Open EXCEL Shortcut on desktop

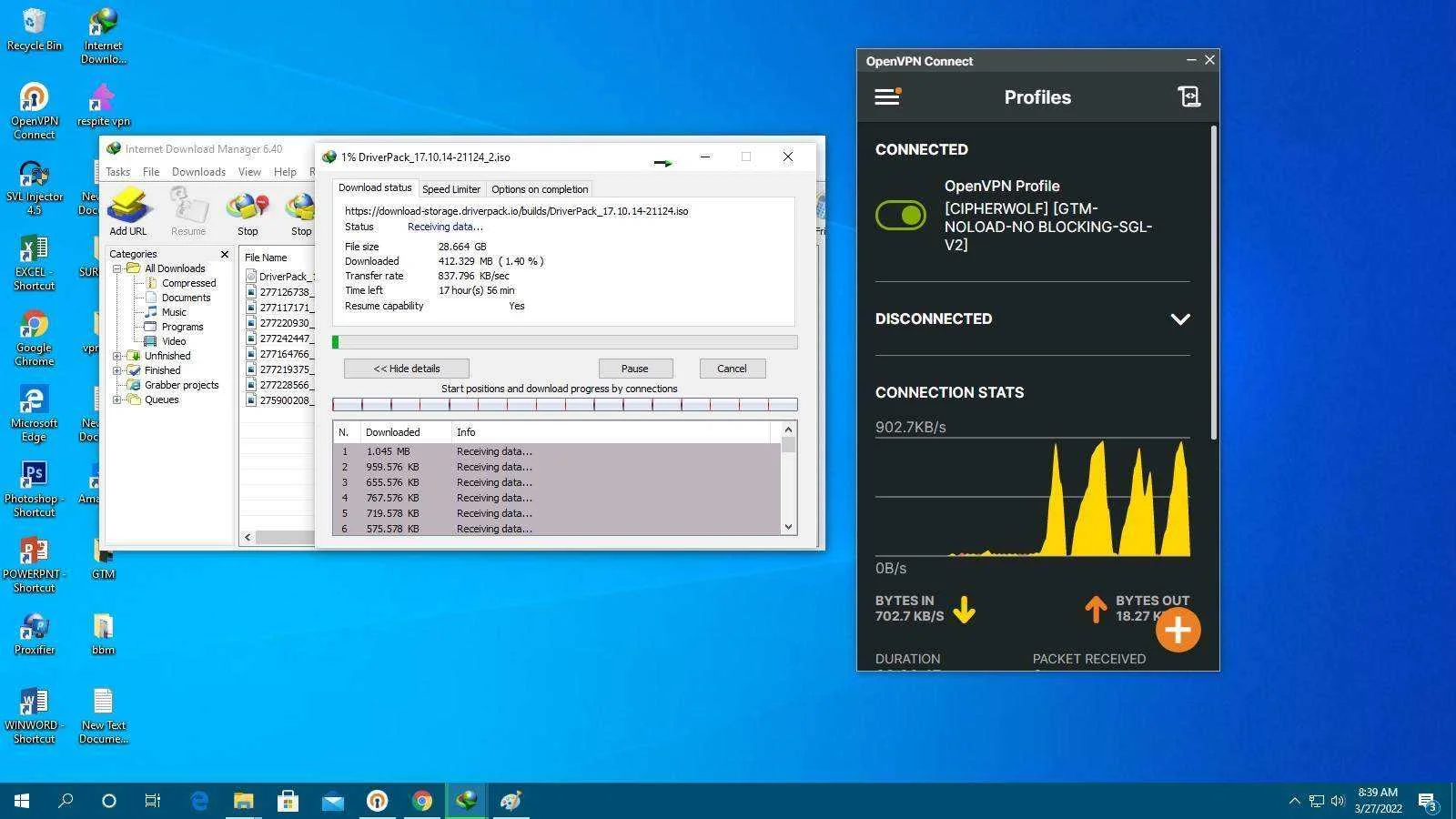(34, 262)
